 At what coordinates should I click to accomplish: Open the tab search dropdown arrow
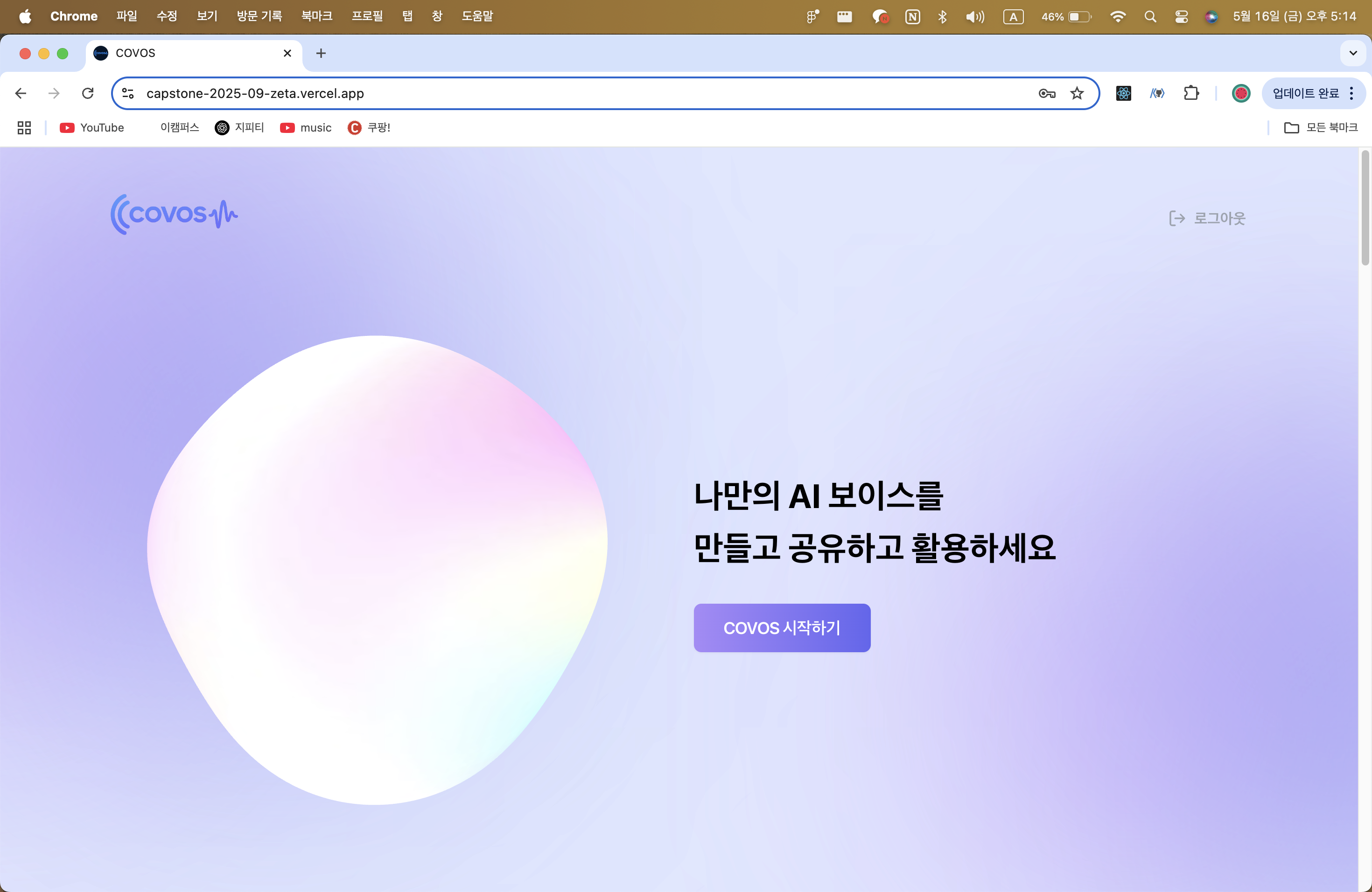tap(1353, 53)
